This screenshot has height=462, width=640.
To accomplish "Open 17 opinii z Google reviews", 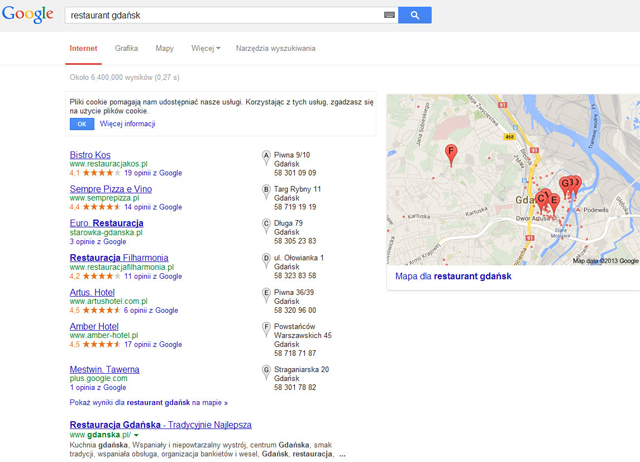I will click(x=153, y=344).
